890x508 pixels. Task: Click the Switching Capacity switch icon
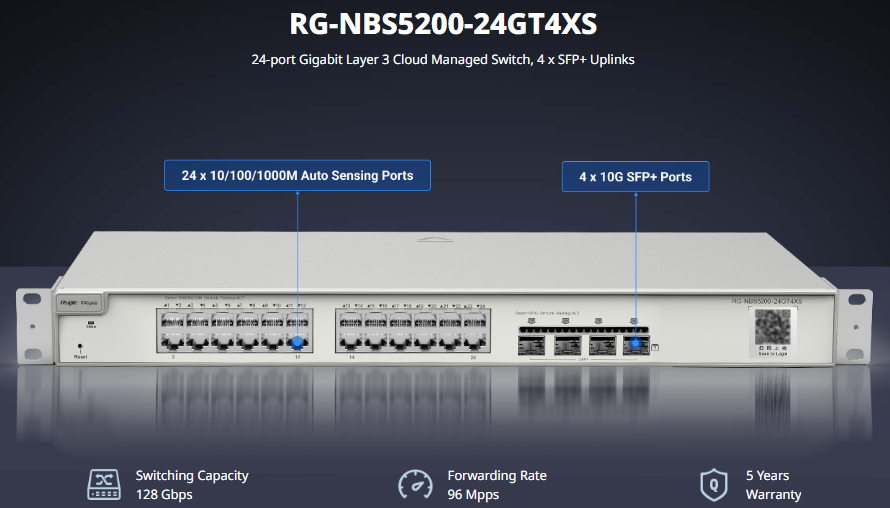tap(104, 484)
